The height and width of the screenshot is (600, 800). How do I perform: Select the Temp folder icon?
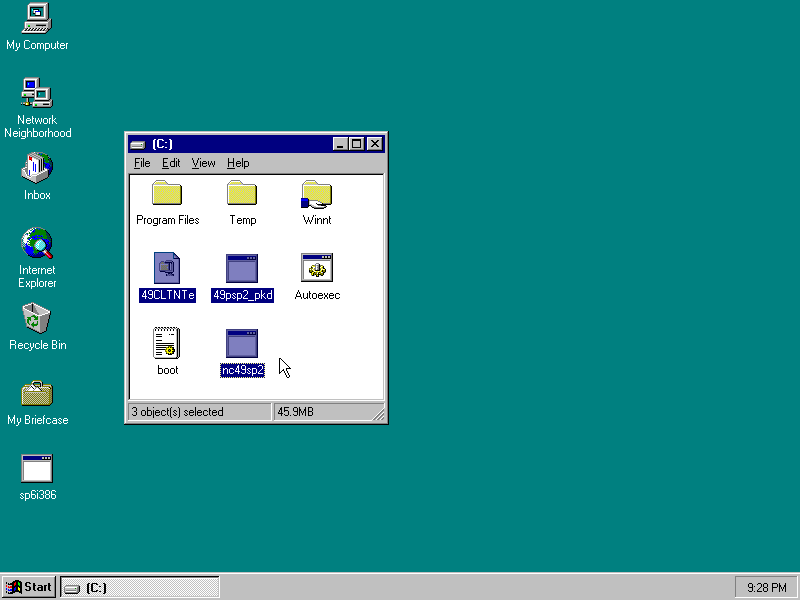click(242, 193)
